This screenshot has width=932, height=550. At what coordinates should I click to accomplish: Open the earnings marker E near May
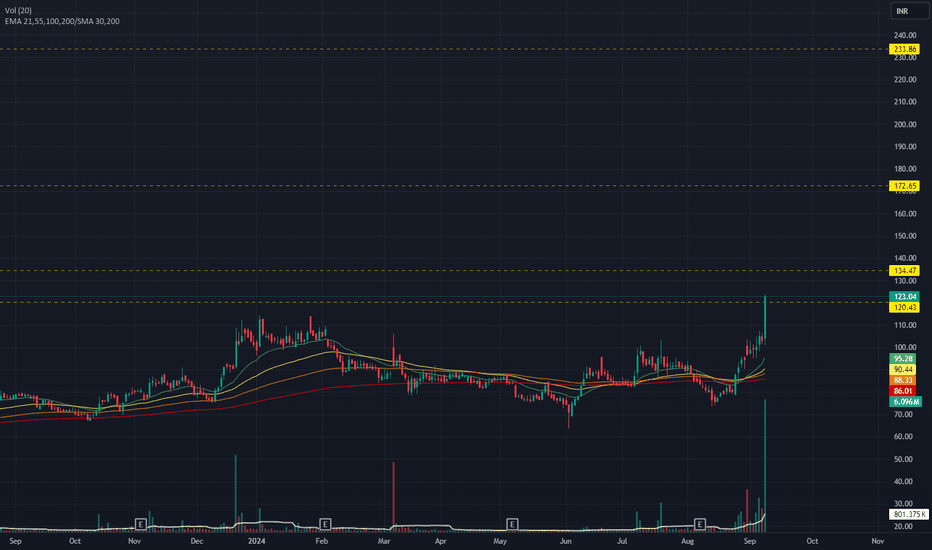point(512,524)
